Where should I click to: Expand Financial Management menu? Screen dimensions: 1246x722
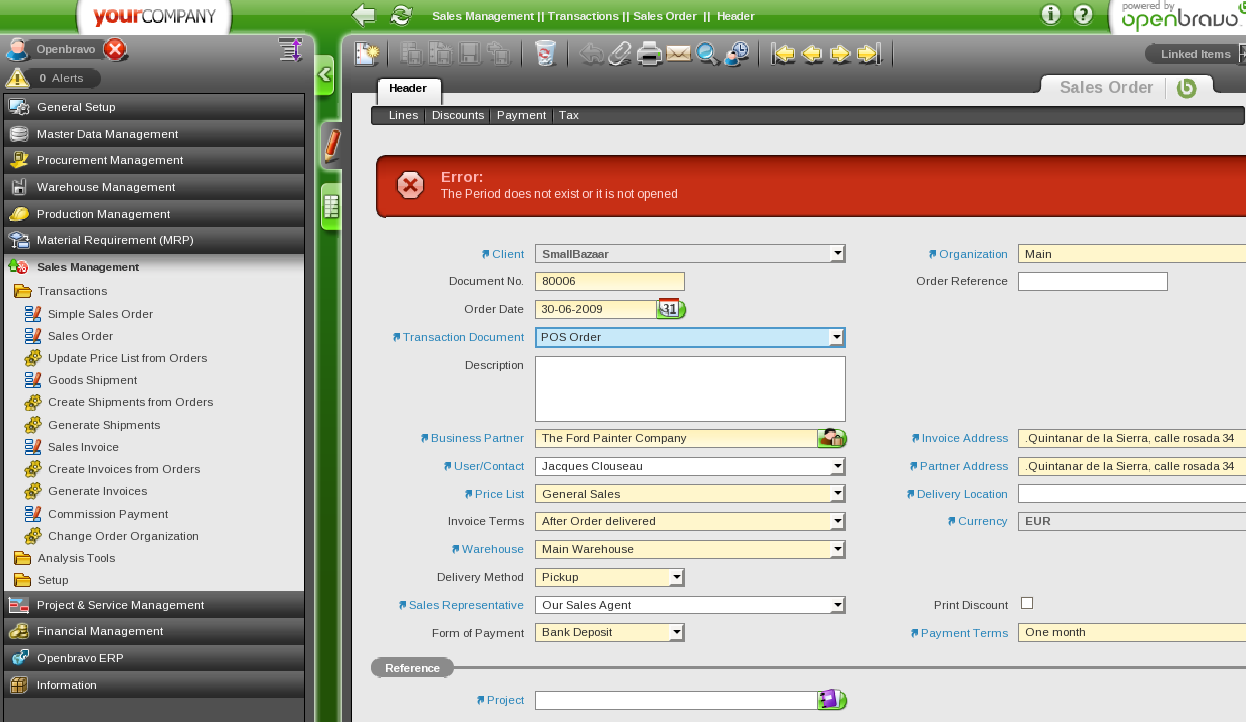click(x=154, y=631)
